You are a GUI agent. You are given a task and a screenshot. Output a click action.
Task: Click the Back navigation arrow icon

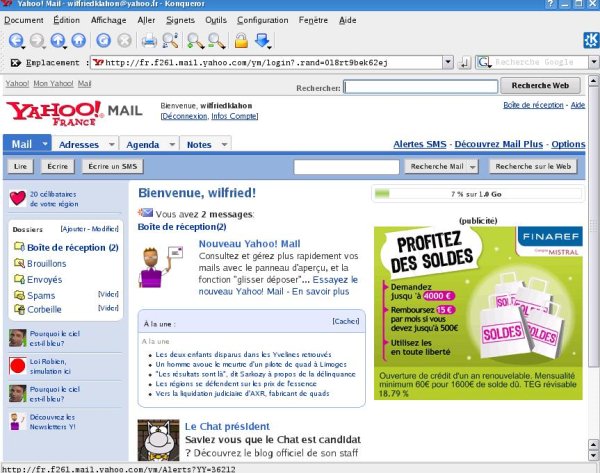coord(16,40)
